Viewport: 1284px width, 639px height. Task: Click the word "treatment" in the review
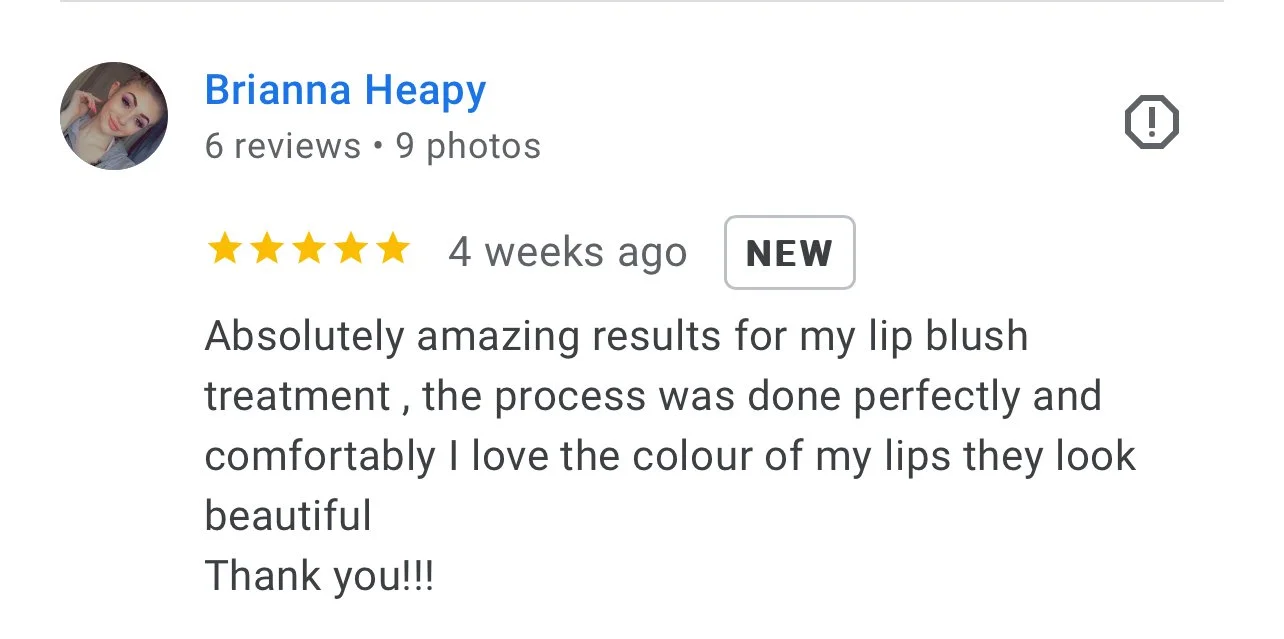tap(298, 397)
